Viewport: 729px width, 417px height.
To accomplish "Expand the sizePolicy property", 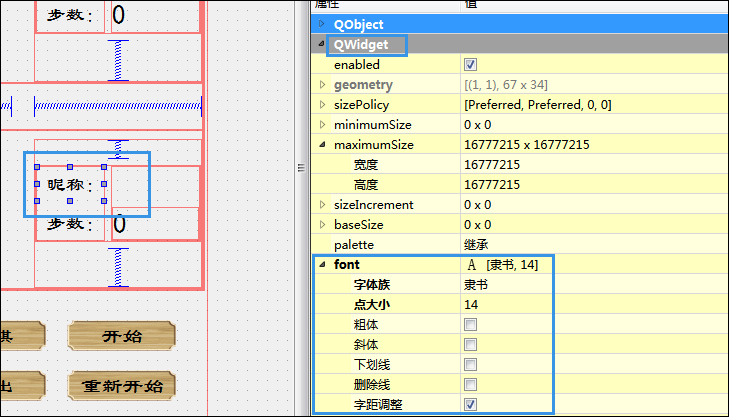I will click(322, 104).
